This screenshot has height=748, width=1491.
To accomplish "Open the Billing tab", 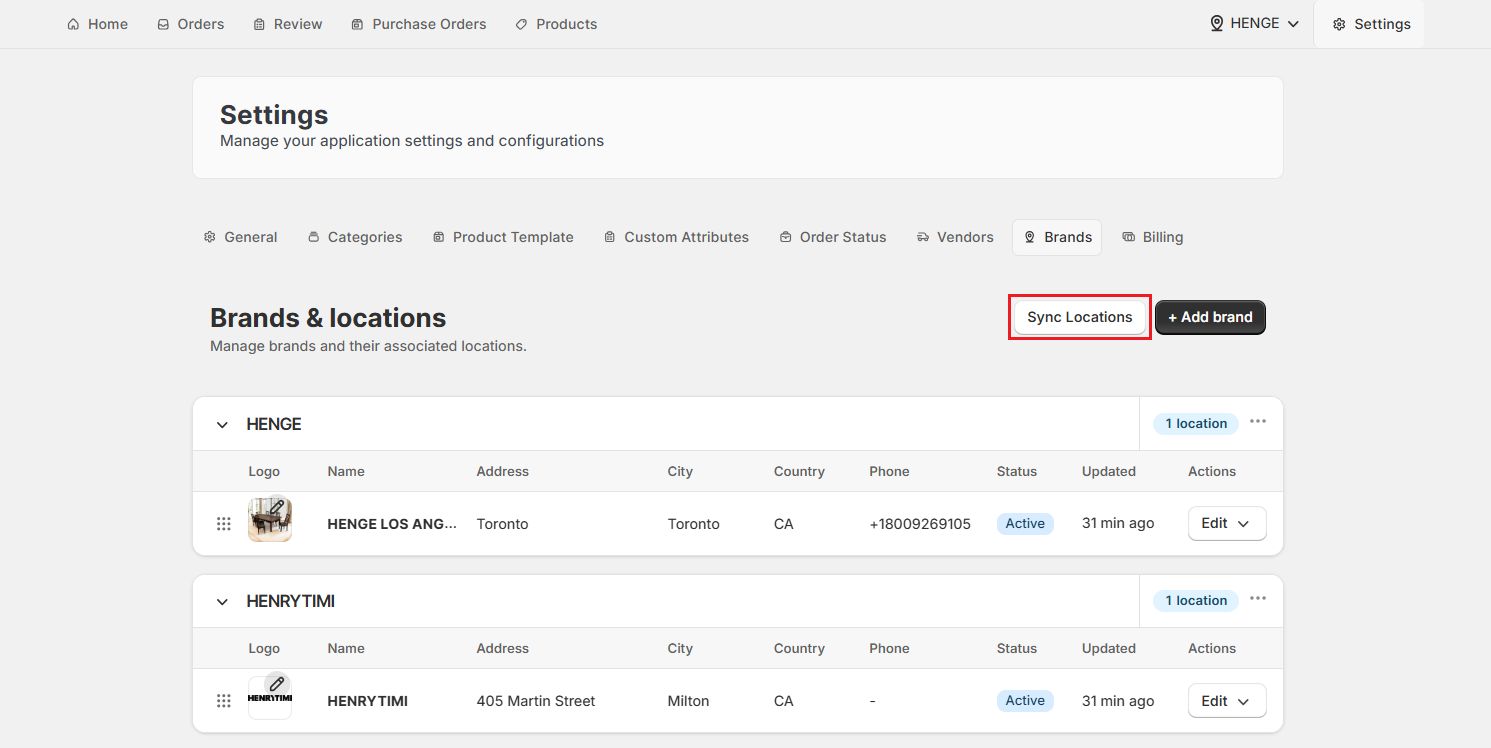I will [1152, 237].
